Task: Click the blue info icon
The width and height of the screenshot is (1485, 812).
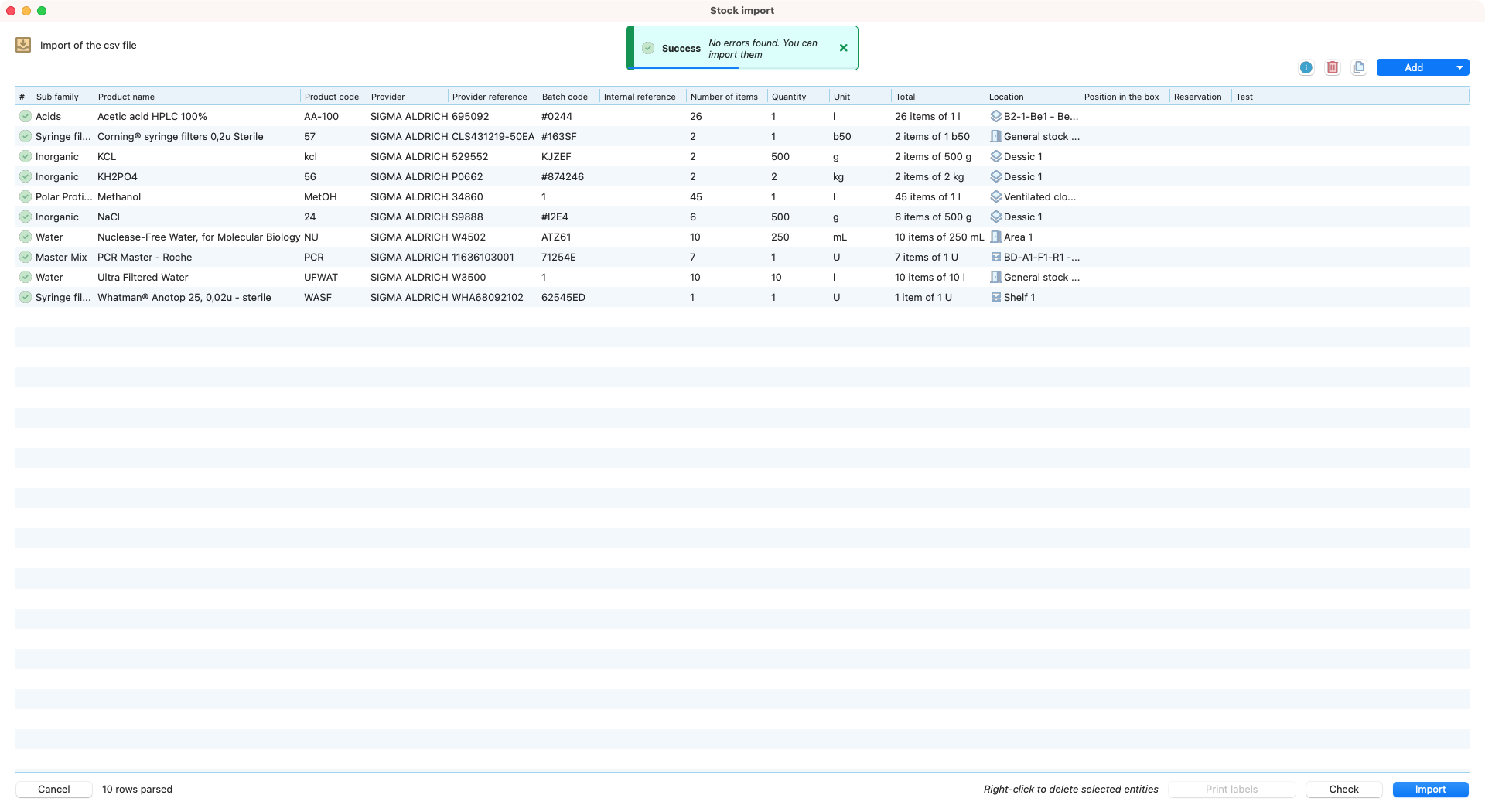Action: click(x=1306, y=67)
